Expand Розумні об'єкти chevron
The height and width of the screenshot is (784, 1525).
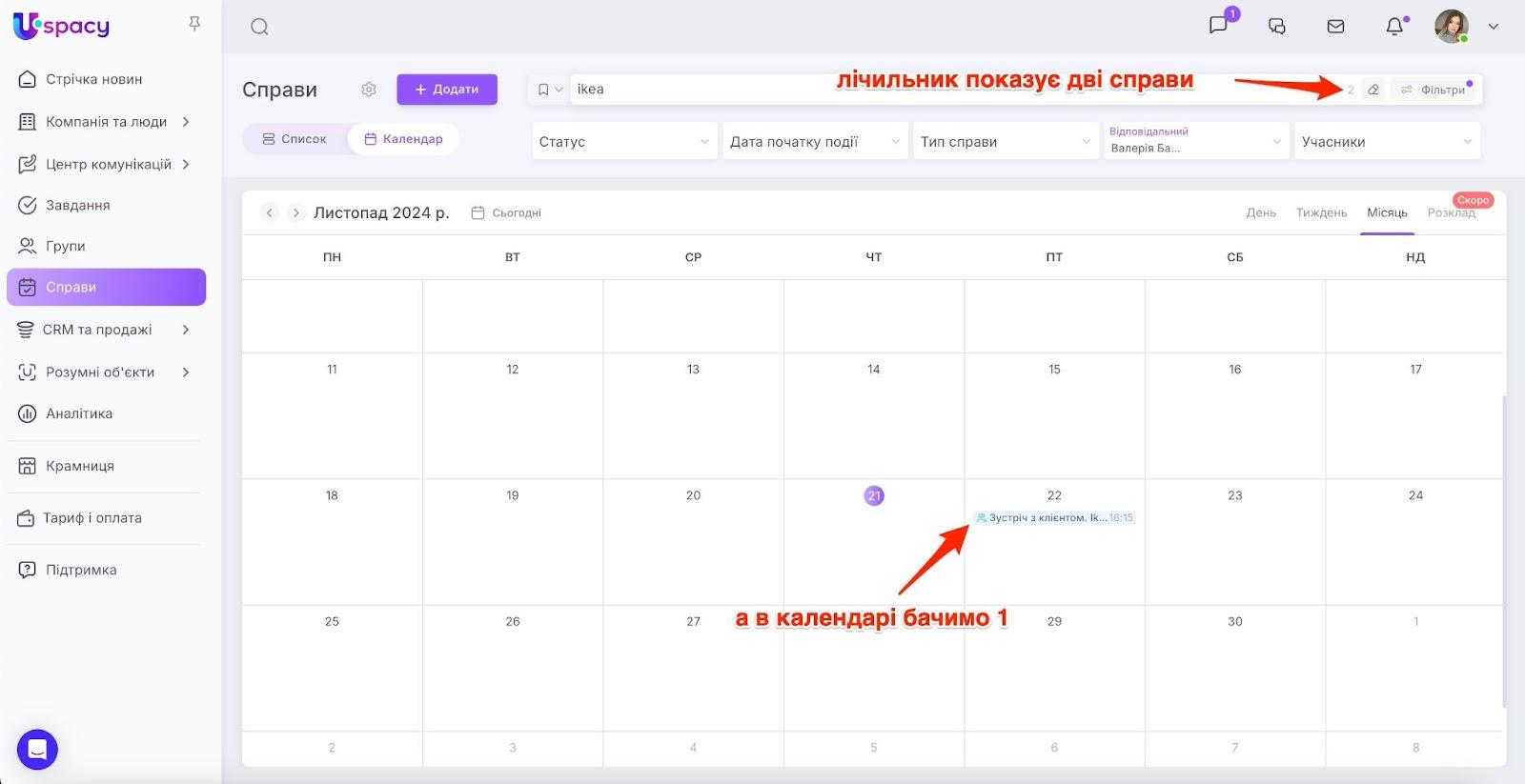[186, 372]
